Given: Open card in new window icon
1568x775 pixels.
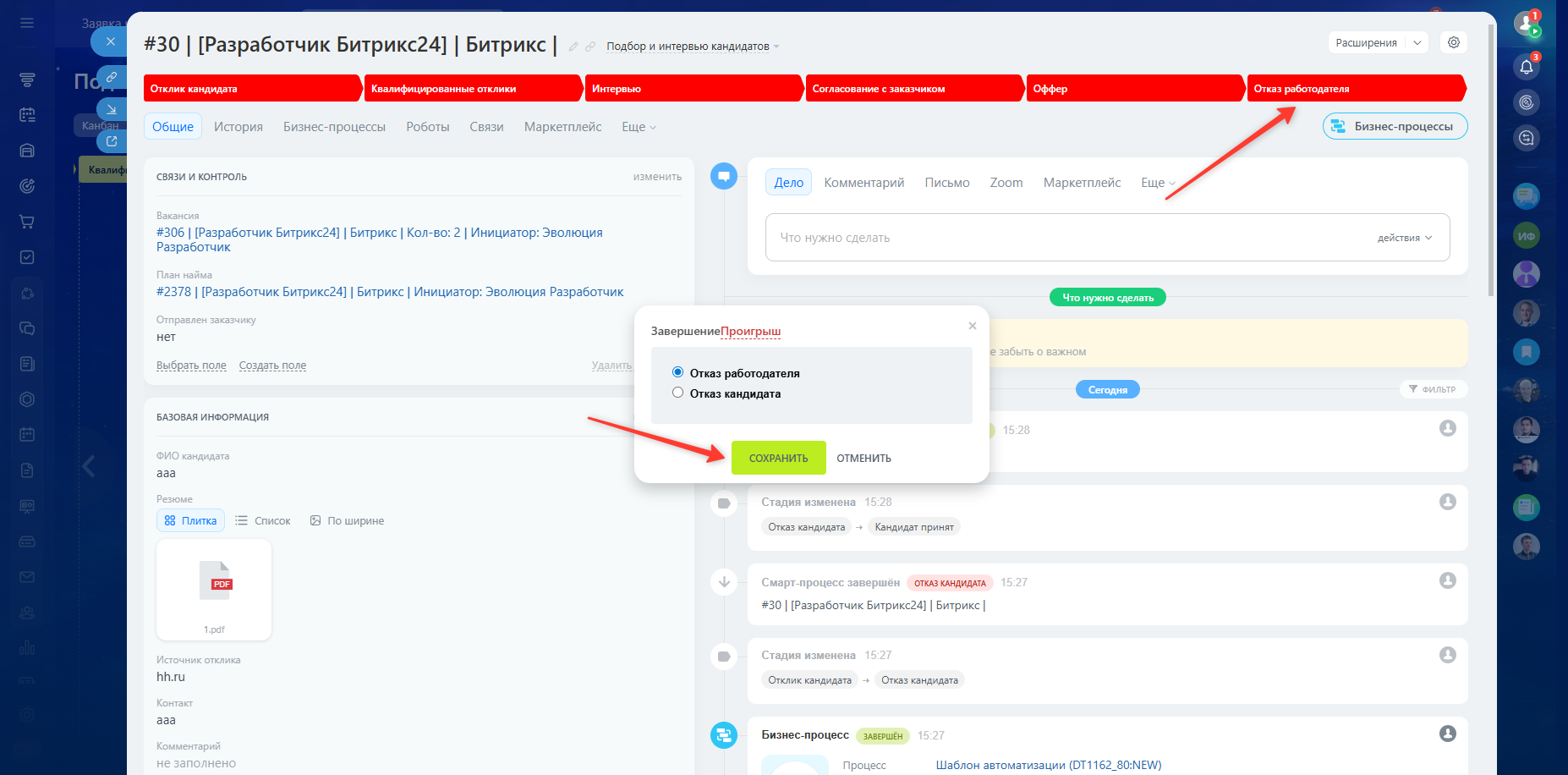Looking at the screenshot, I should (111, 141).
